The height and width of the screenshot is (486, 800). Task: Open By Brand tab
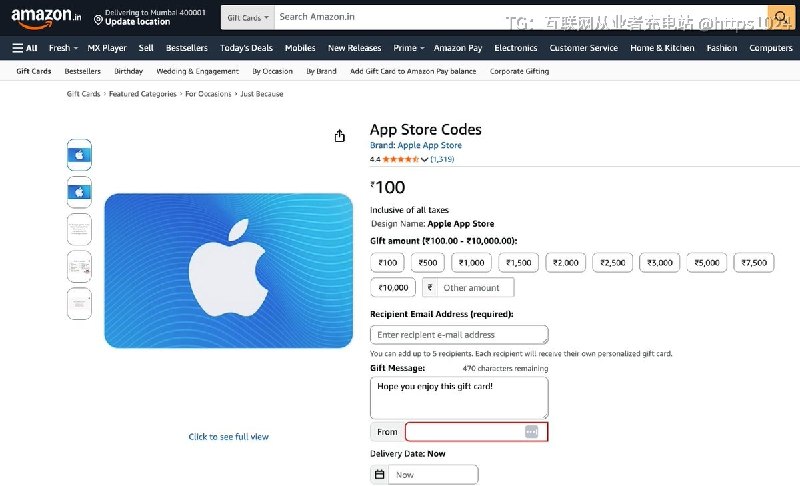coord(321,71)
